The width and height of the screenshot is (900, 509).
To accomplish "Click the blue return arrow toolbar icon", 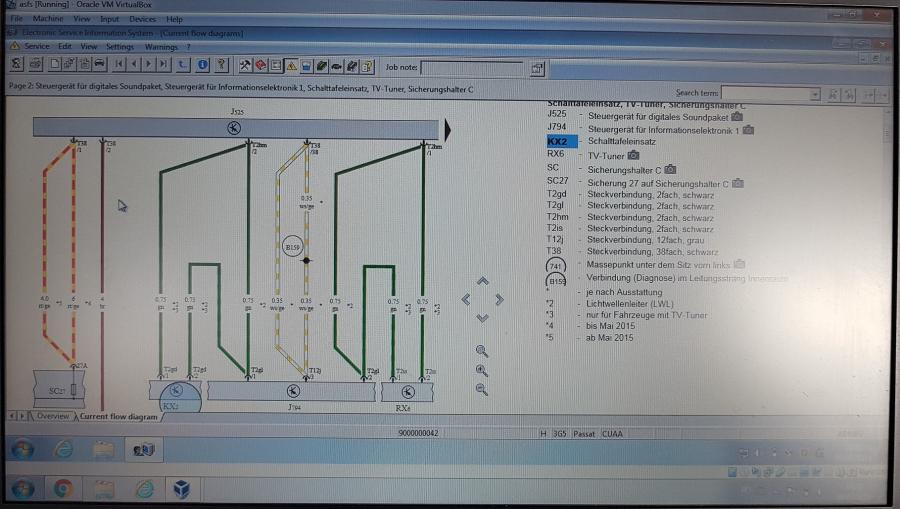I will coord(183,65).
